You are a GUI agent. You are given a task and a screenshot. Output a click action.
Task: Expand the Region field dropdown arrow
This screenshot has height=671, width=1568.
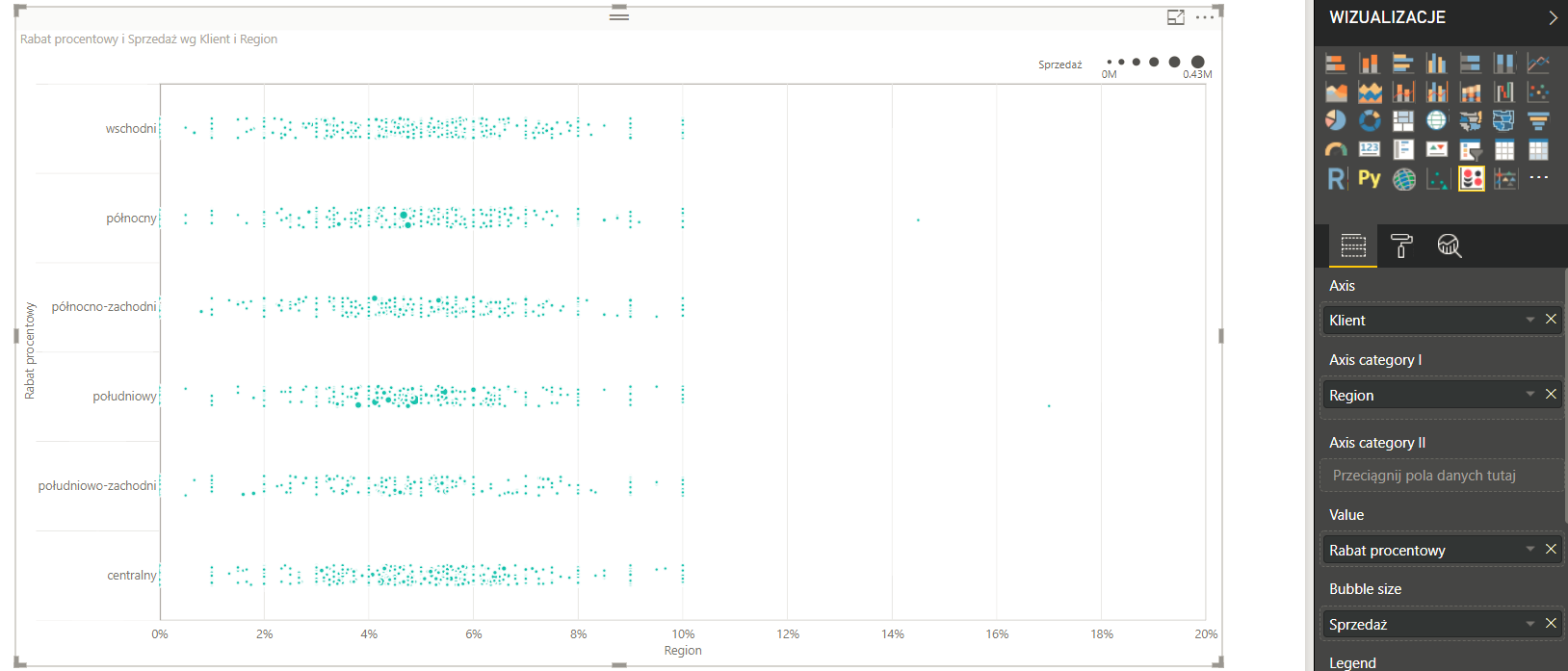pyautogui.click(x=1530, y=395)
